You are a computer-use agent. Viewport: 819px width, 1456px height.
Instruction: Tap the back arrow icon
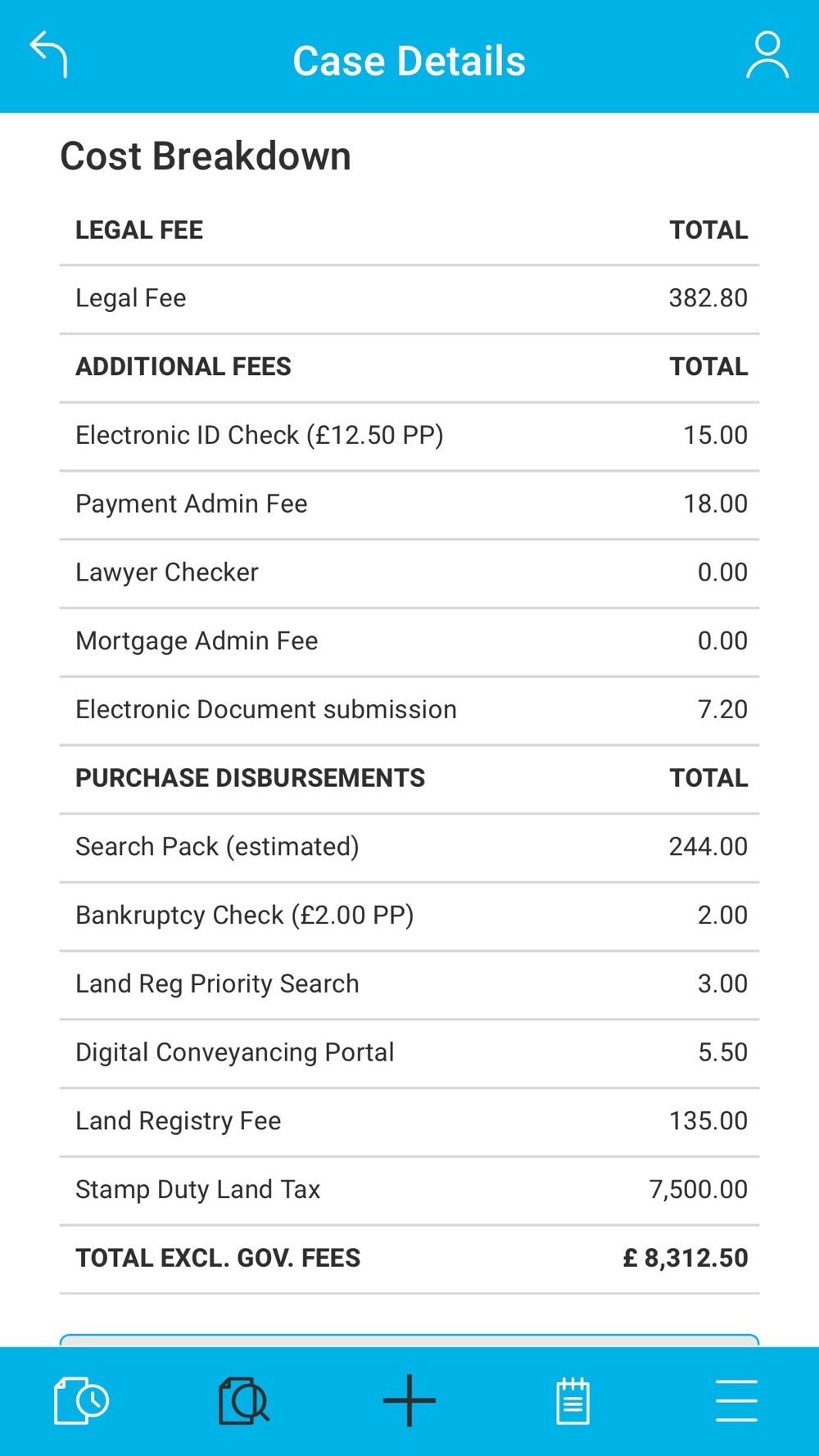tap(48, 55)
